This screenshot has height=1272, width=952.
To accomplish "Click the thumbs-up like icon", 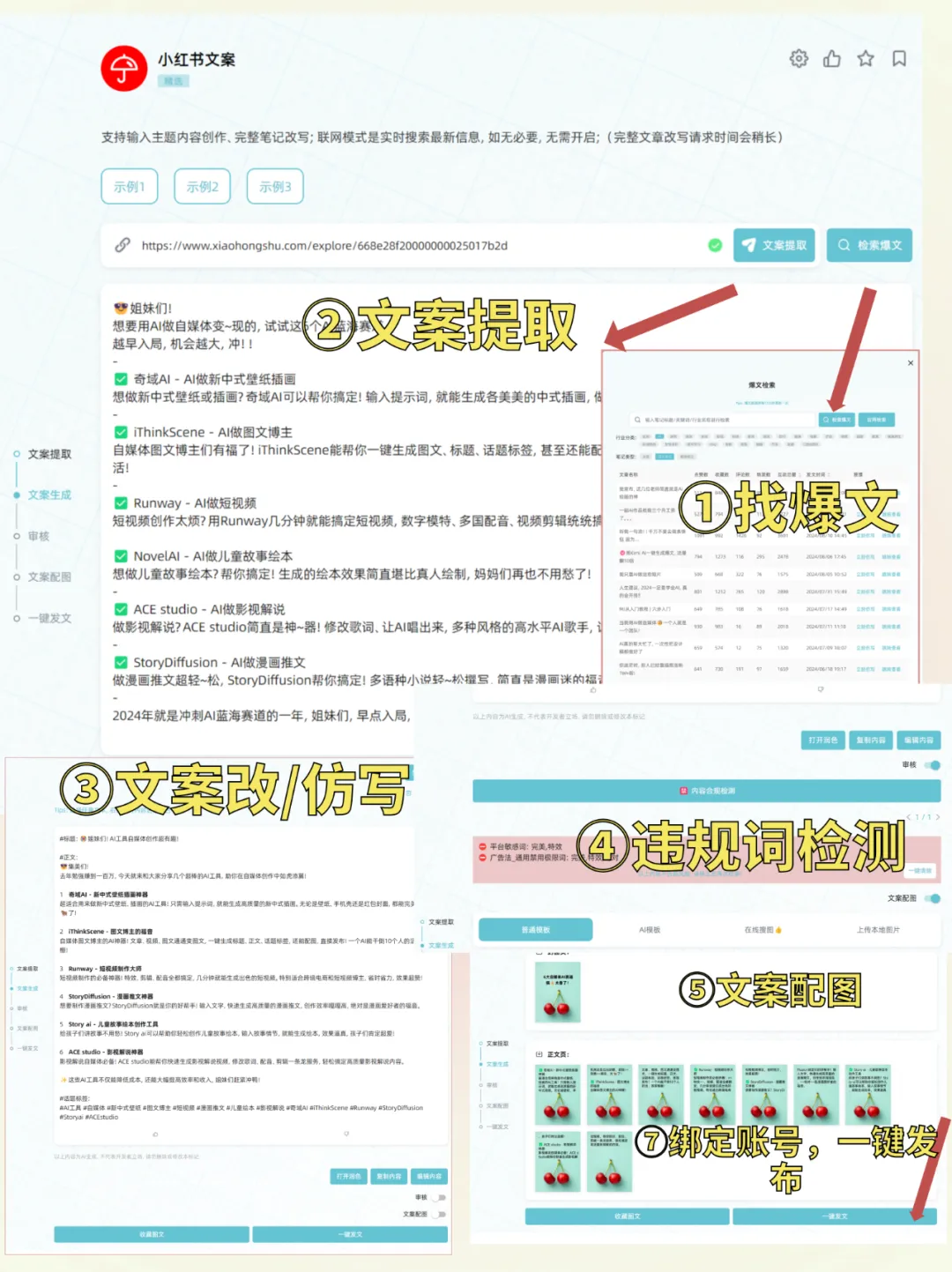I will point(832,58).
